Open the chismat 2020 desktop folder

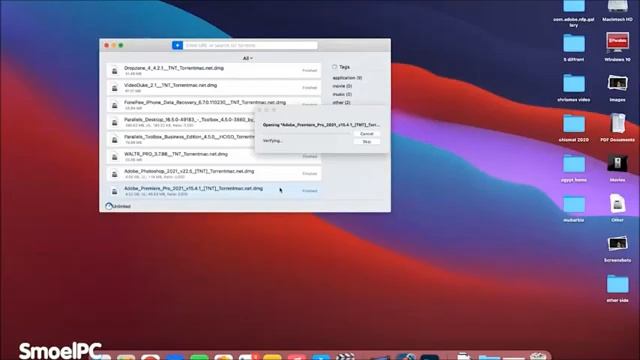[574, 124]
